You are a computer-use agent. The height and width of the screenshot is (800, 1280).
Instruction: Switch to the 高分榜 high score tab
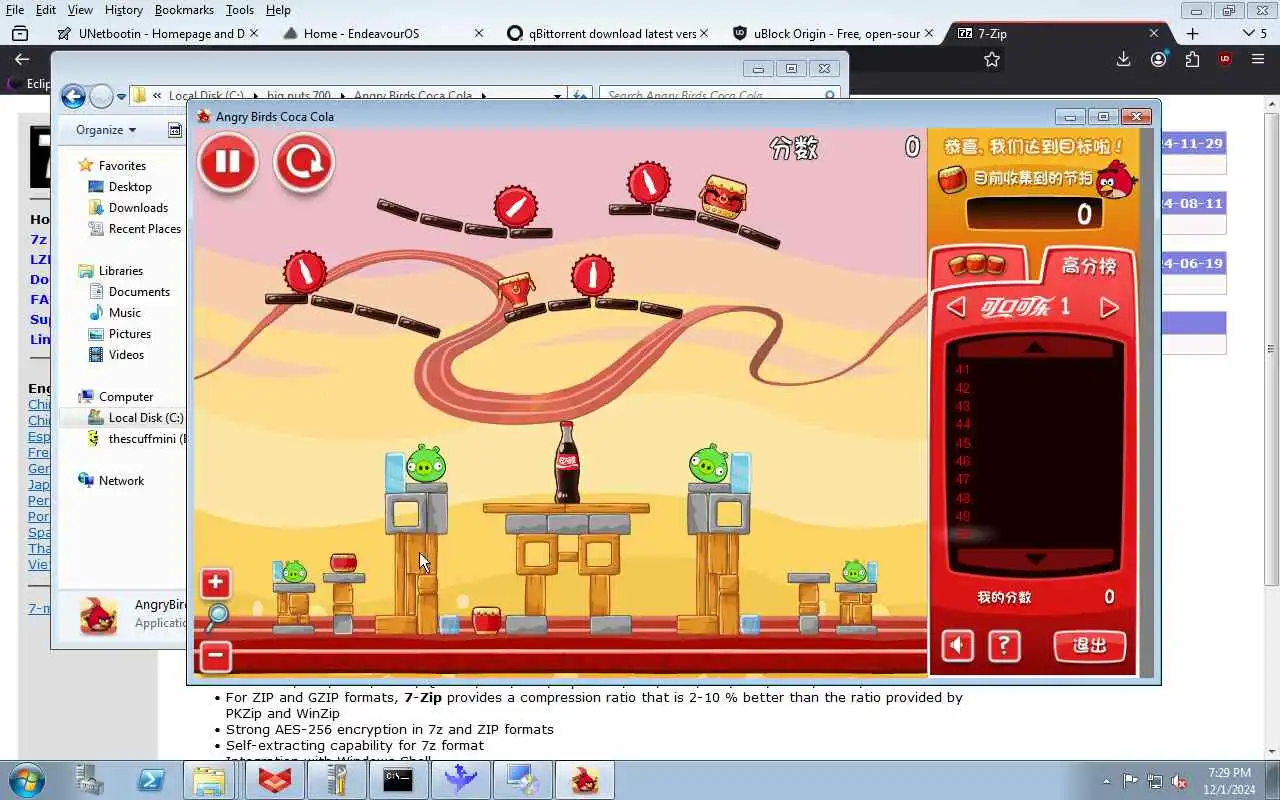click(x=1088, y=266)
